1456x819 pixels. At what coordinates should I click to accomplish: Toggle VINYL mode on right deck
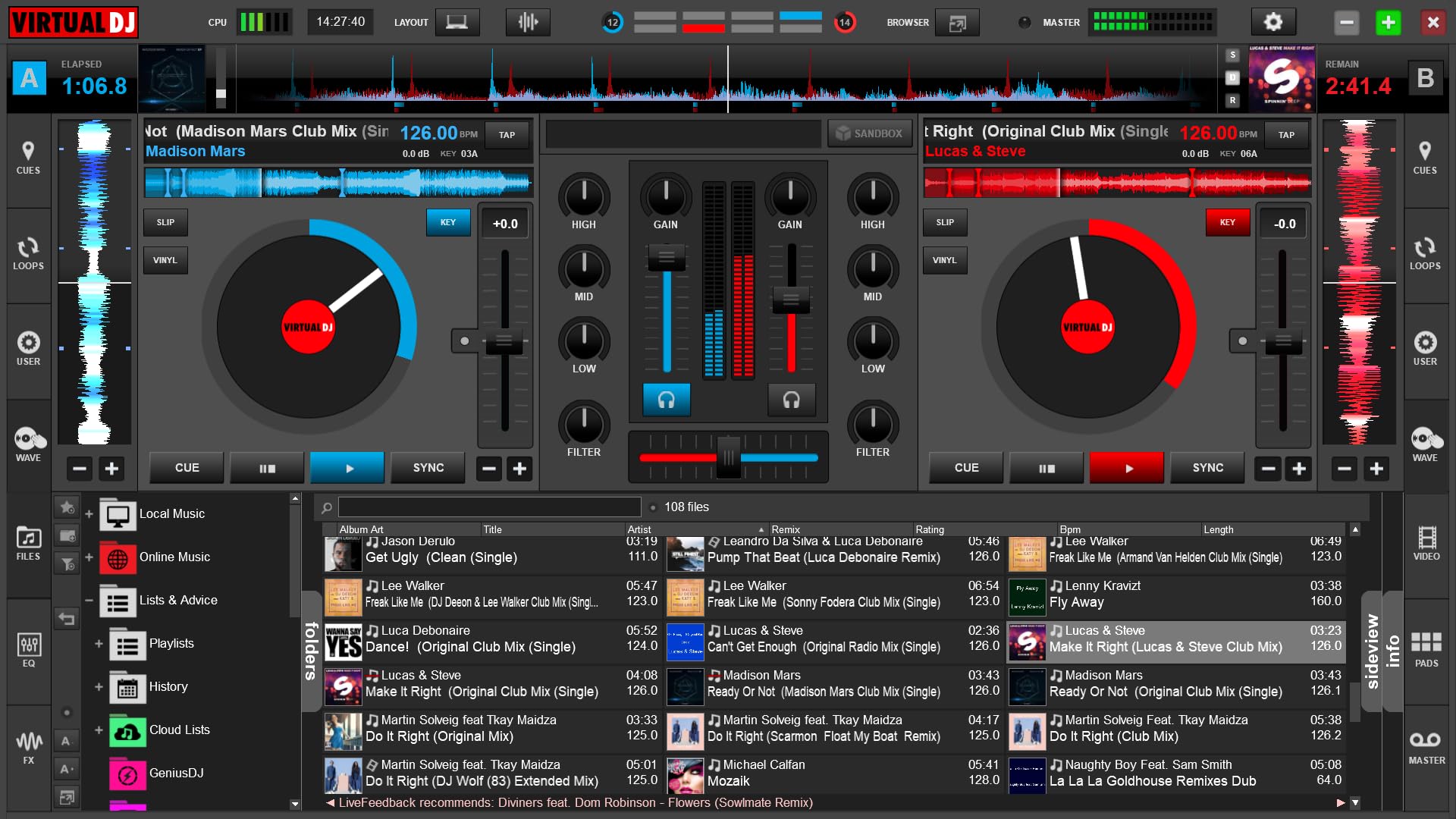tap(944, 260)
